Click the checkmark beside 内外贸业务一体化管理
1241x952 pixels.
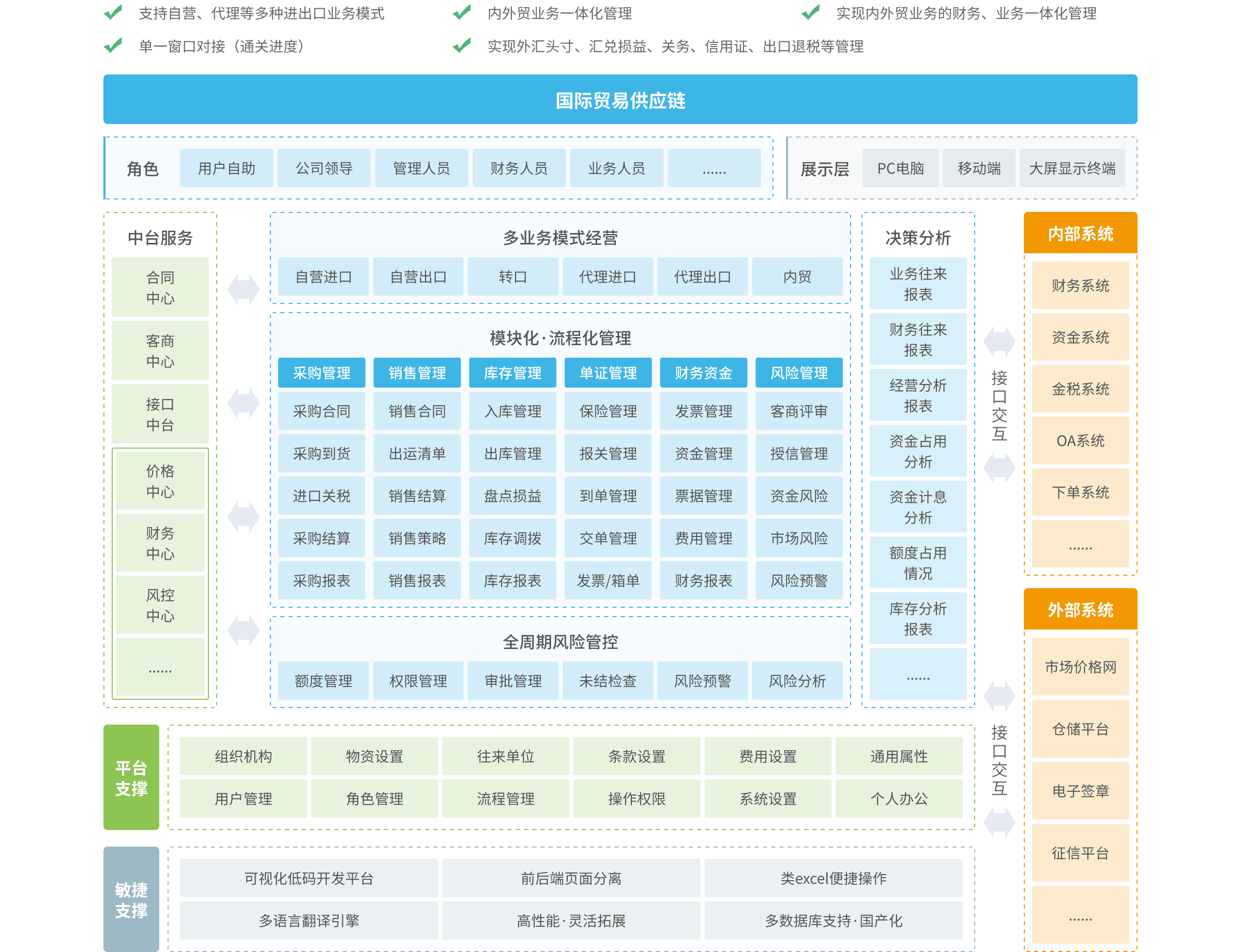(x=462, y=12)
